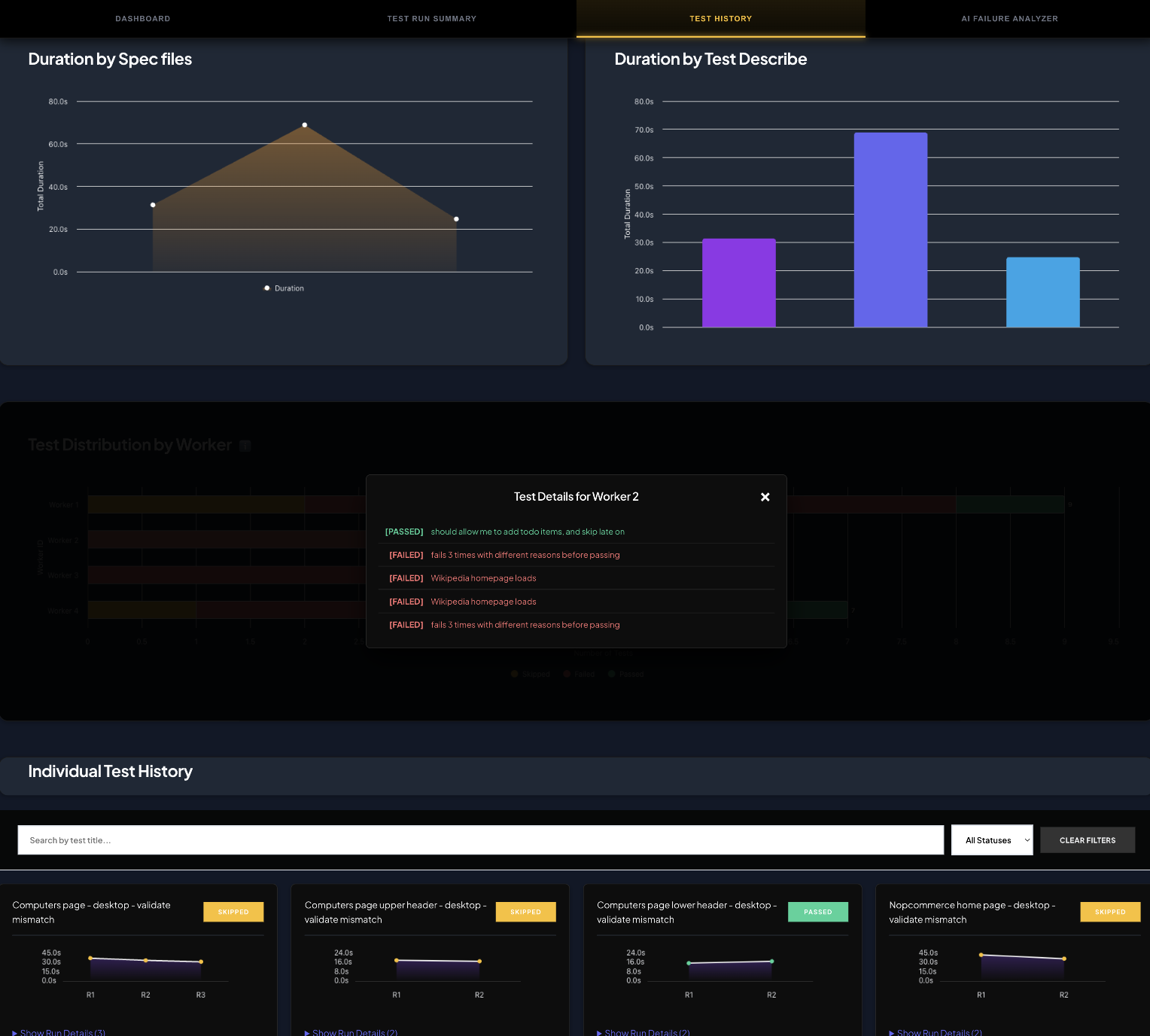
Task: Select the R3 data point in the first test card chart
Action: [201, 961]
